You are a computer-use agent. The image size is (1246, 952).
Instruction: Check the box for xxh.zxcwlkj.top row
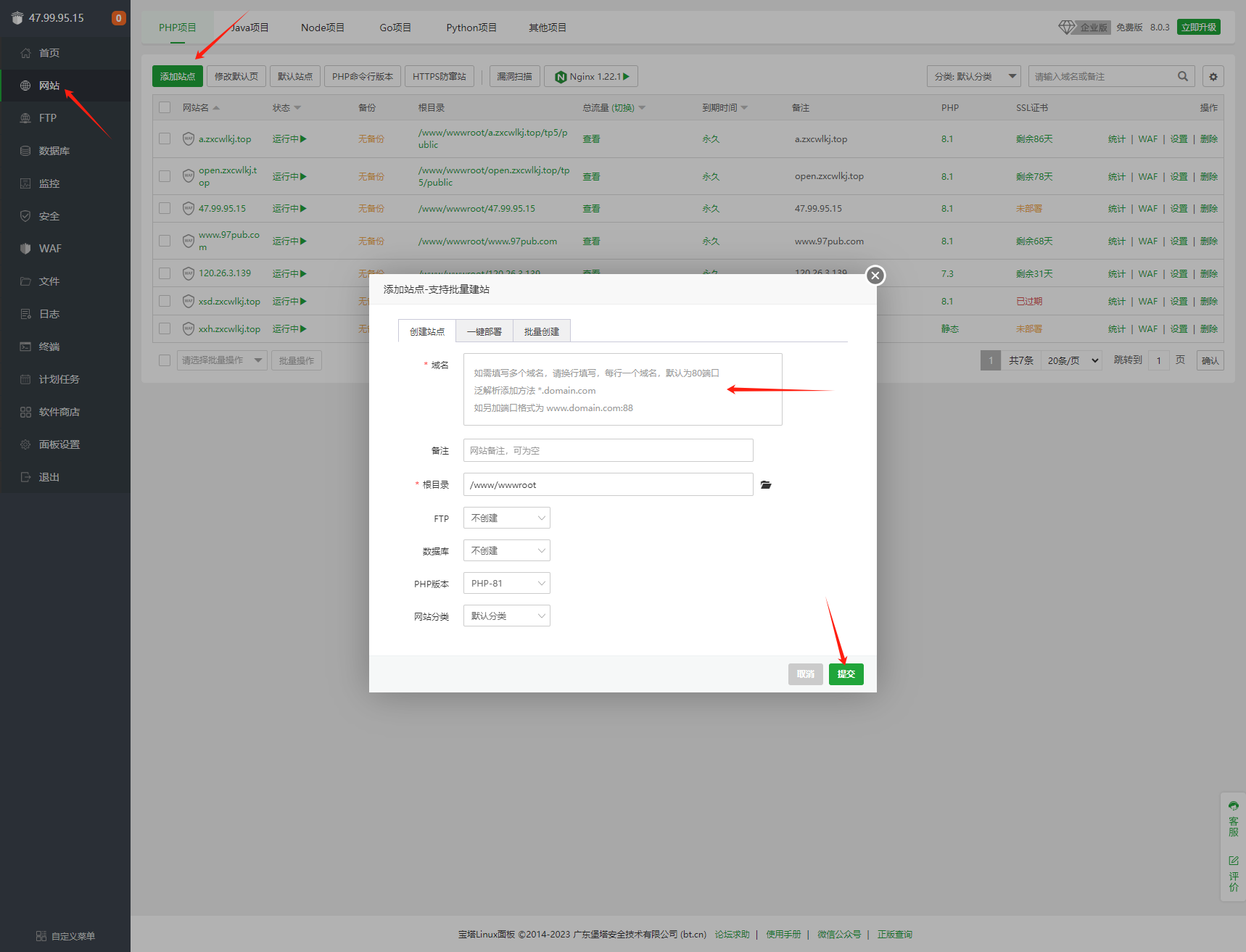(x=165, y=328)
